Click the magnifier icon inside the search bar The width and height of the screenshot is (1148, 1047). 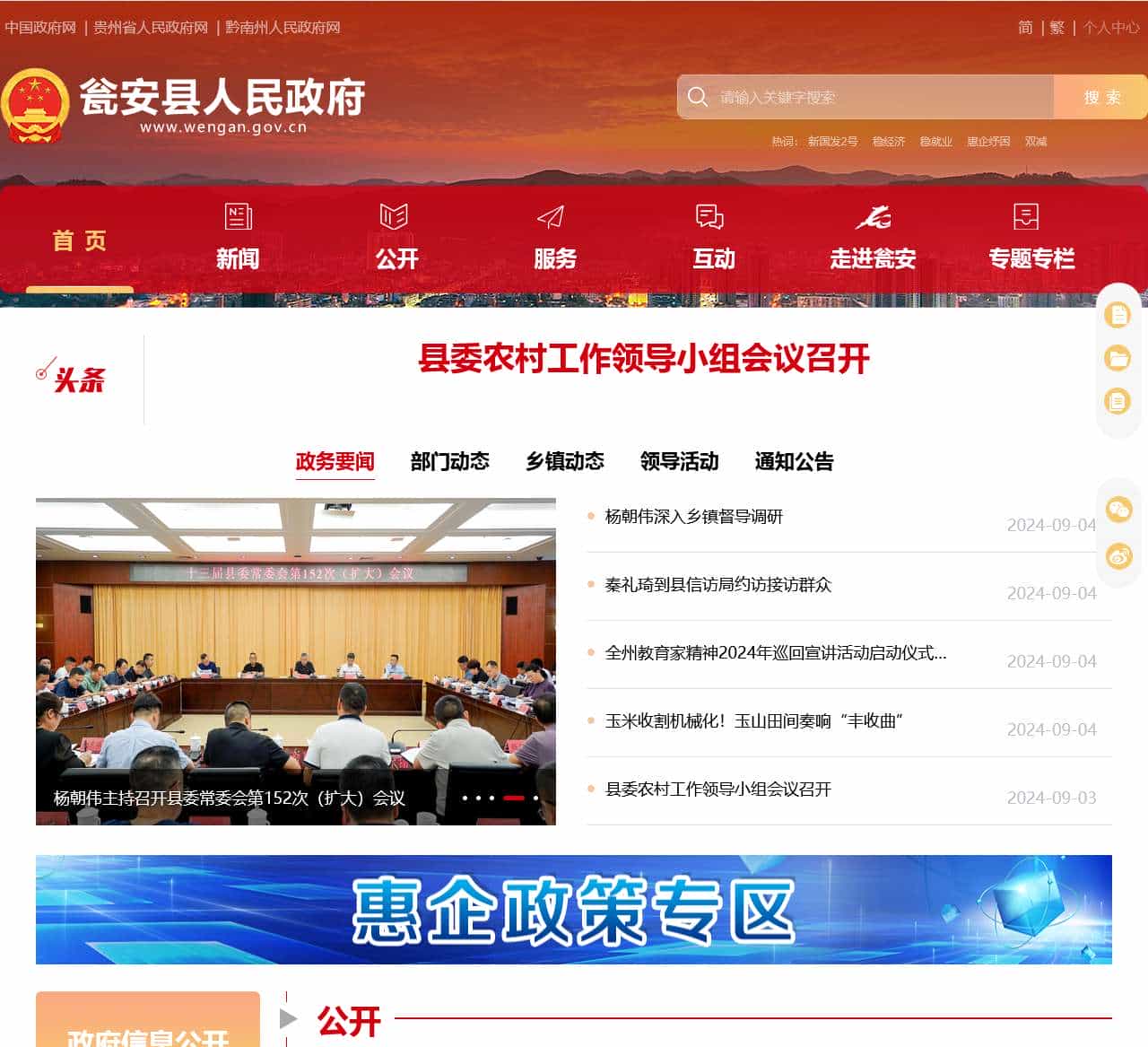[698, 96]
